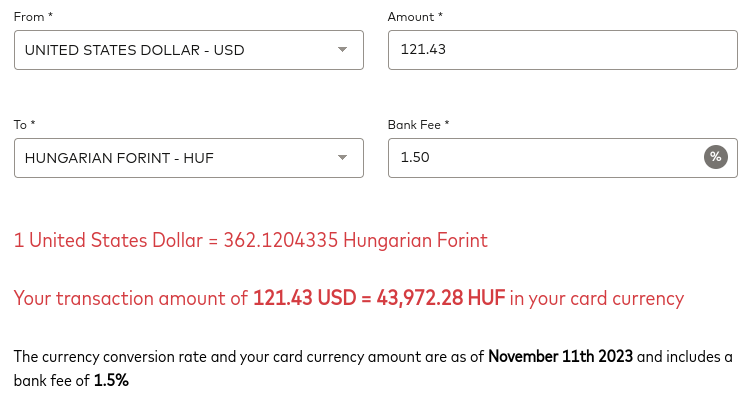Click the Bank Fee * field label
Image resolution: width=755 pixels, height=401 pixels.
pos(418,125)
